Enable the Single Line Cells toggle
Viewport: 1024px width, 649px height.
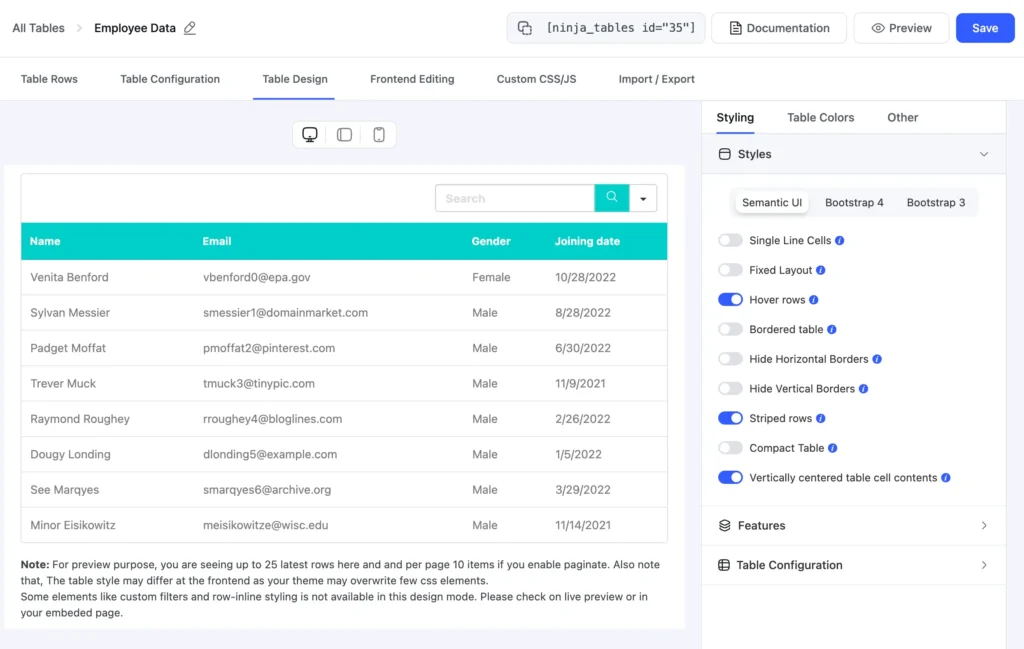730,240
